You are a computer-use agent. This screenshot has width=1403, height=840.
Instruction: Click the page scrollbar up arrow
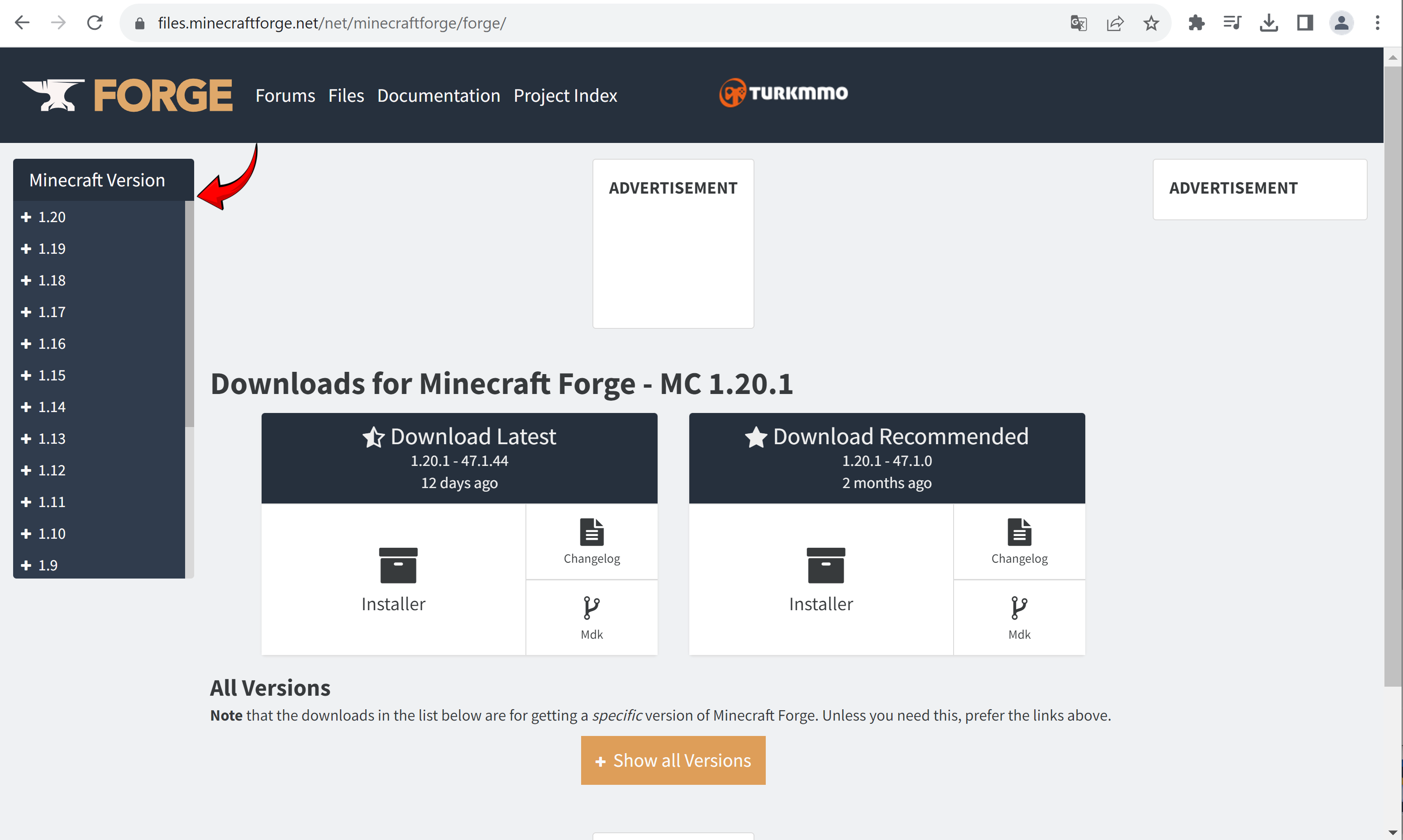tap(1393, 57)
